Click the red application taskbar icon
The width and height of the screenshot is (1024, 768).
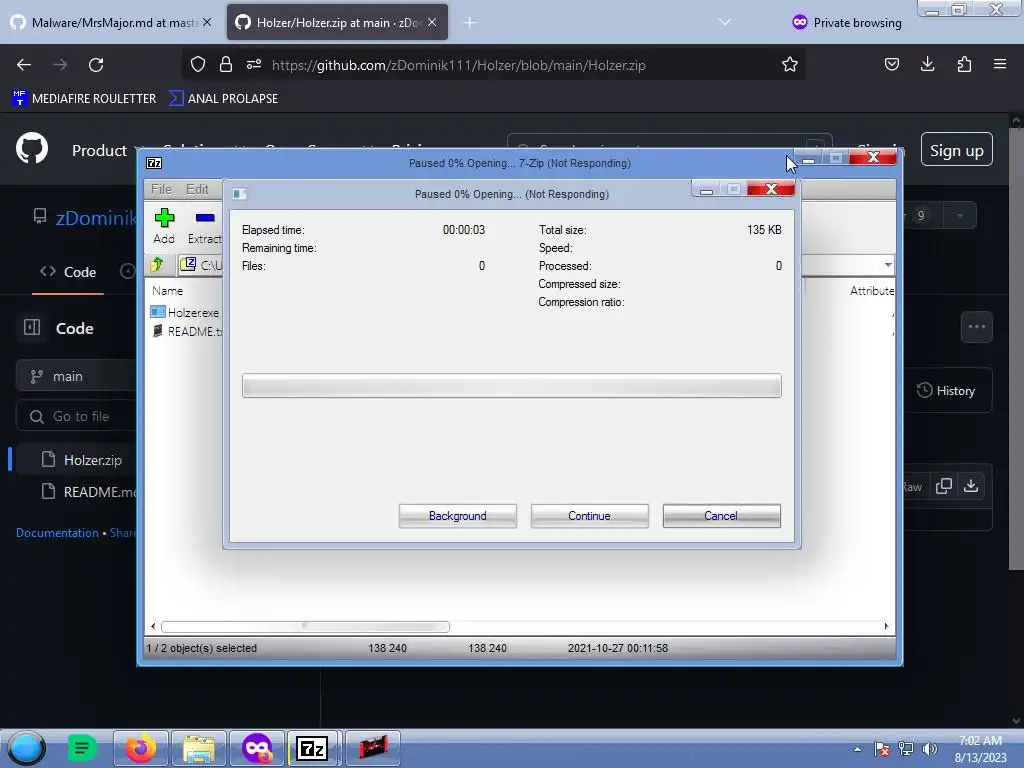pyautogui.click(x=372, y=748)
